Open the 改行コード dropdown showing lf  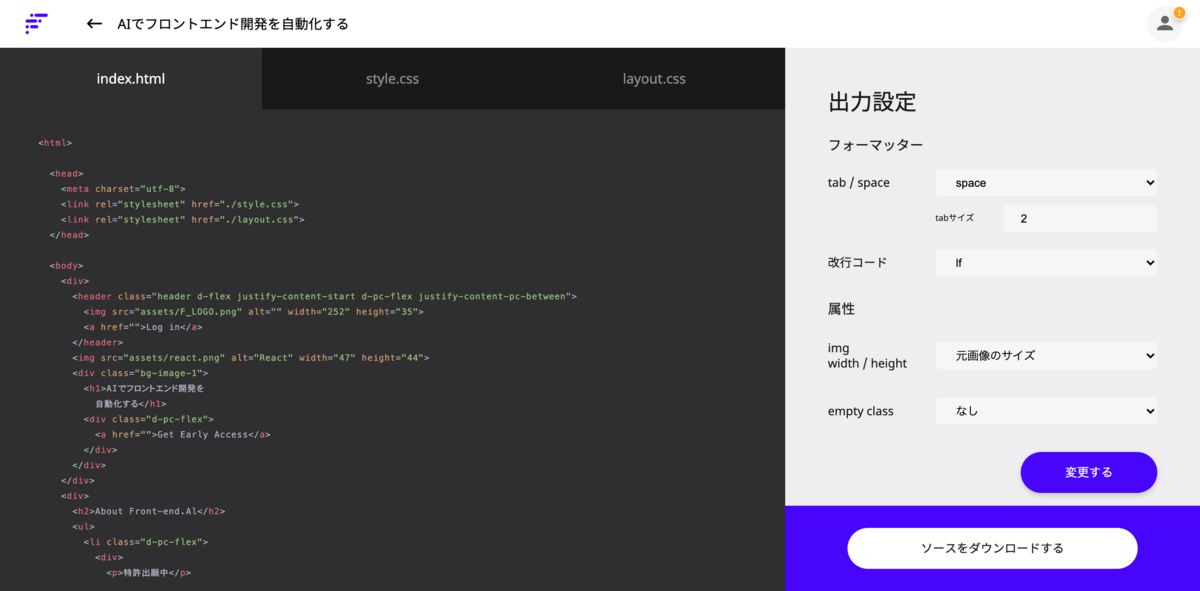1046,263
